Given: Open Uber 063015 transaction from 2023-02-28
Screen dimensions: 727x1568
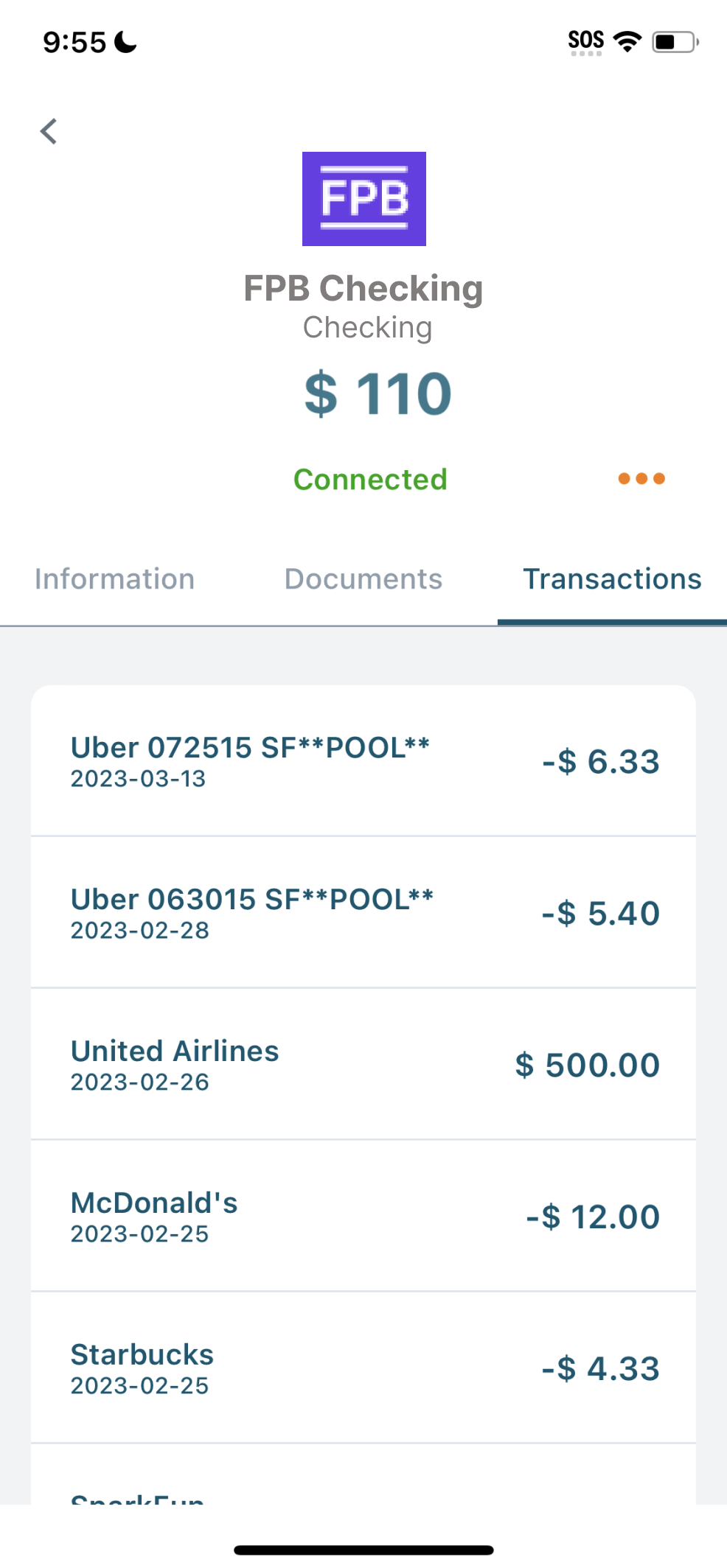Looking at the screenshot, I should [x=363, y=913].
